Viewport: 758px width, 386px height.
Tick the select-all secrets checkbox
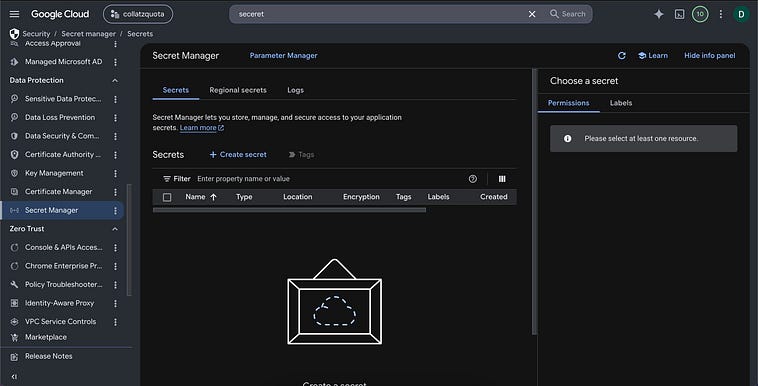[x=167, y=197]
